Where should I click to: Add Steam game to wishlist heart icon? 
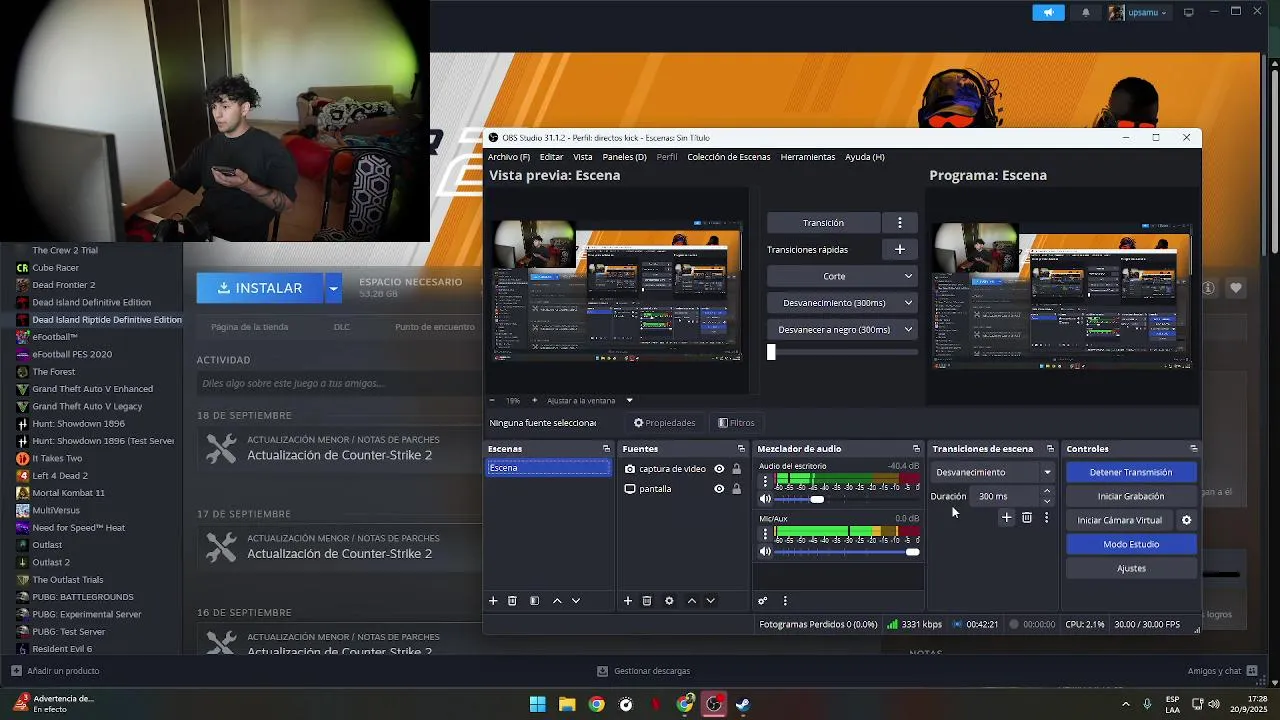click(x=1236, y=288)
